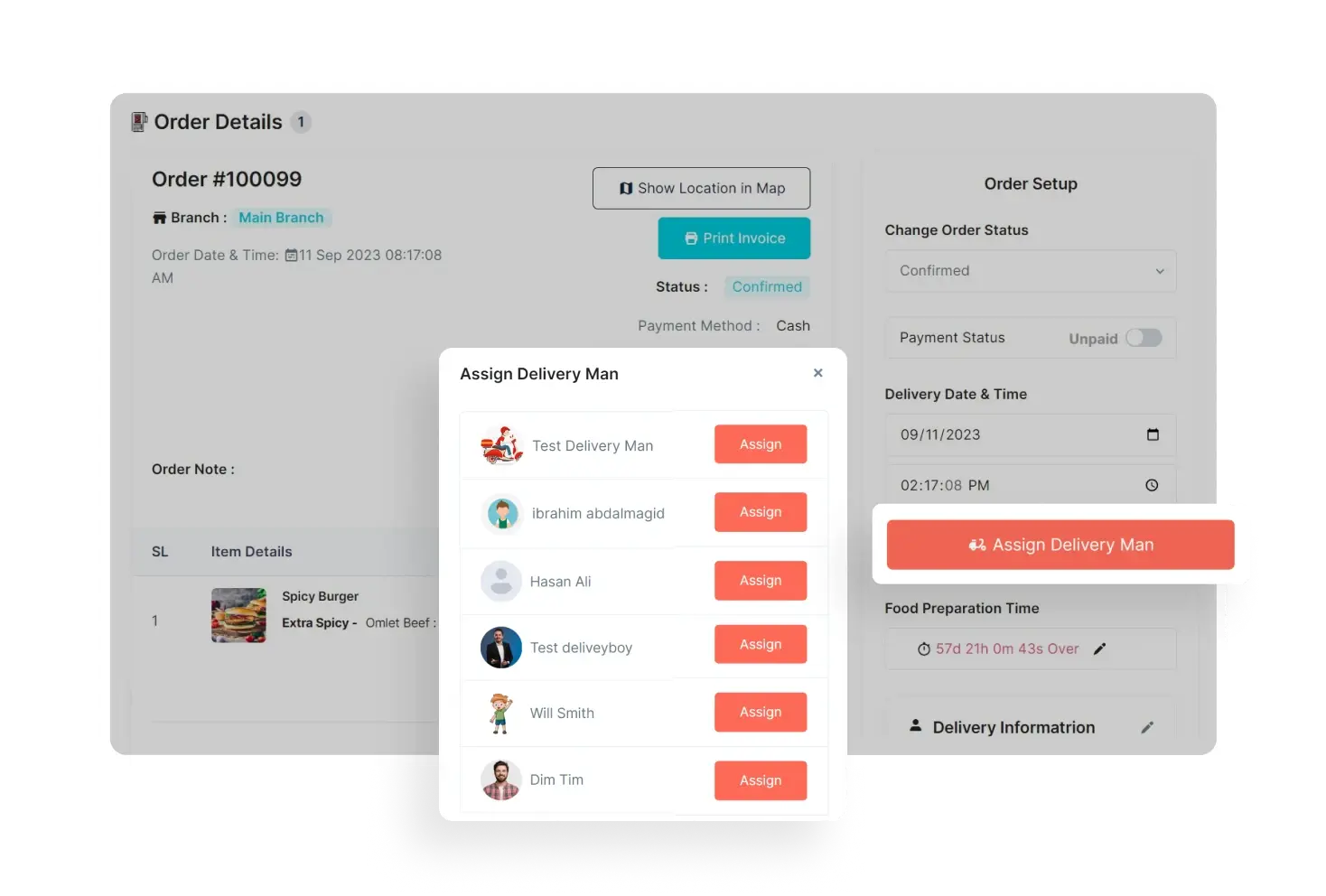This screenshot has width=1326, height=896.
Task: Click the red Assign Delivery Man button
Action: pyautogui.click(x=1060, y=545)
